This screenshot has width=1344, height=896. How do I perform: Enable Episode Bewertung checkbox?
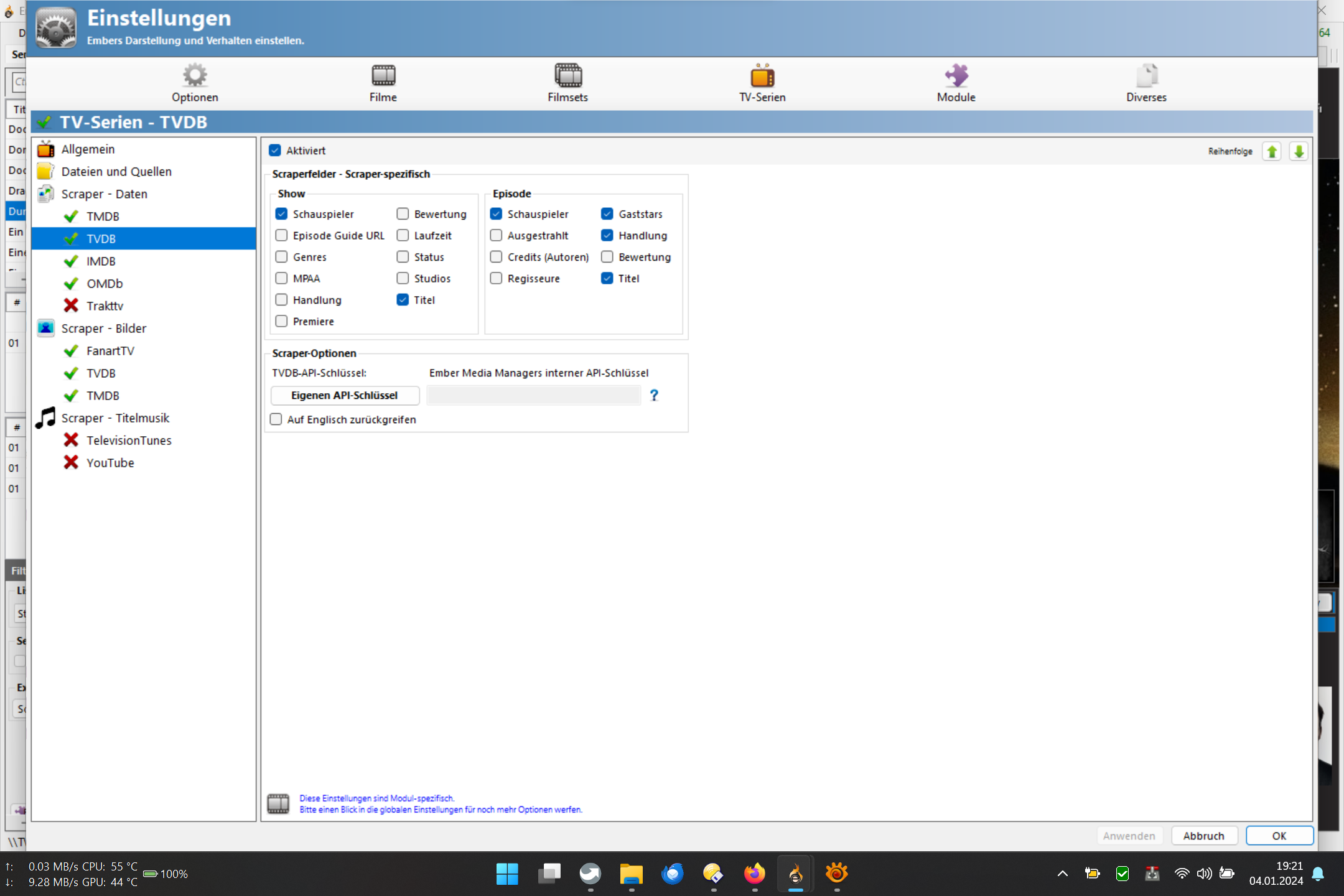tap(607, 257)
